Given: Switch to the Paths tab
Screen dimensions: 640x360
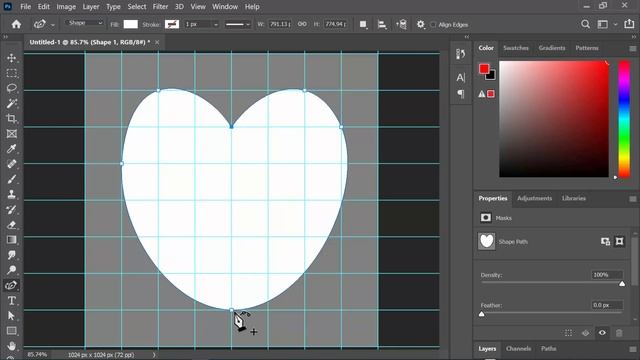Looking at the screenshot, I should tap(549, 349).
